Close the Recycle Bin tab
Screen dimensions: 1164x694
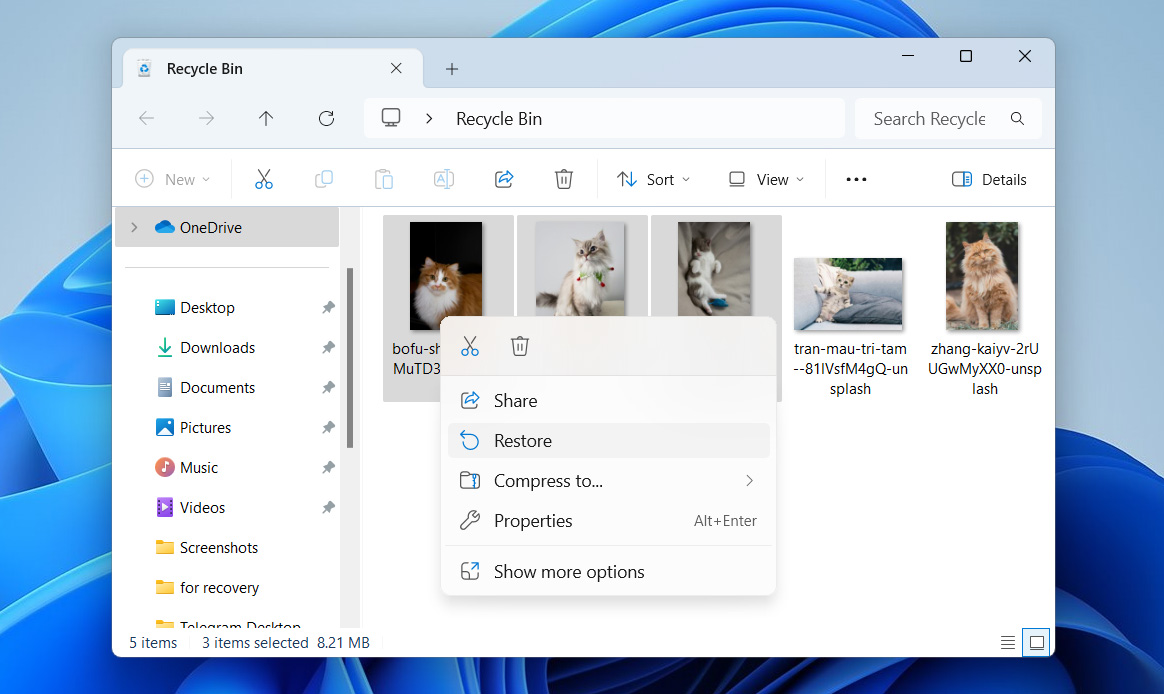(396, 68)
